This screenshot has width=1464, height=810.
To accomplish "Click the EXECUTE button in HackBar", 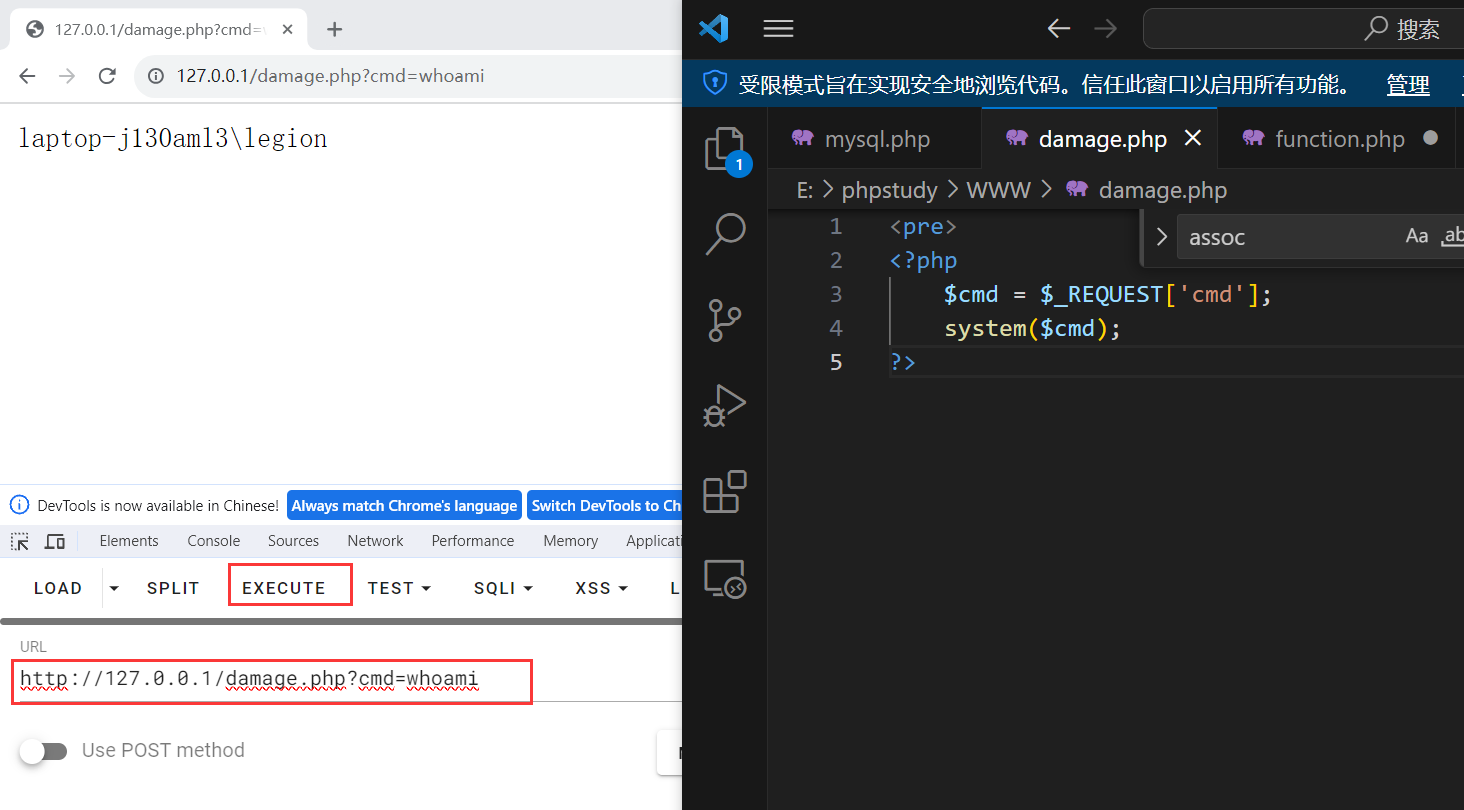I will (x=290, y=587).
